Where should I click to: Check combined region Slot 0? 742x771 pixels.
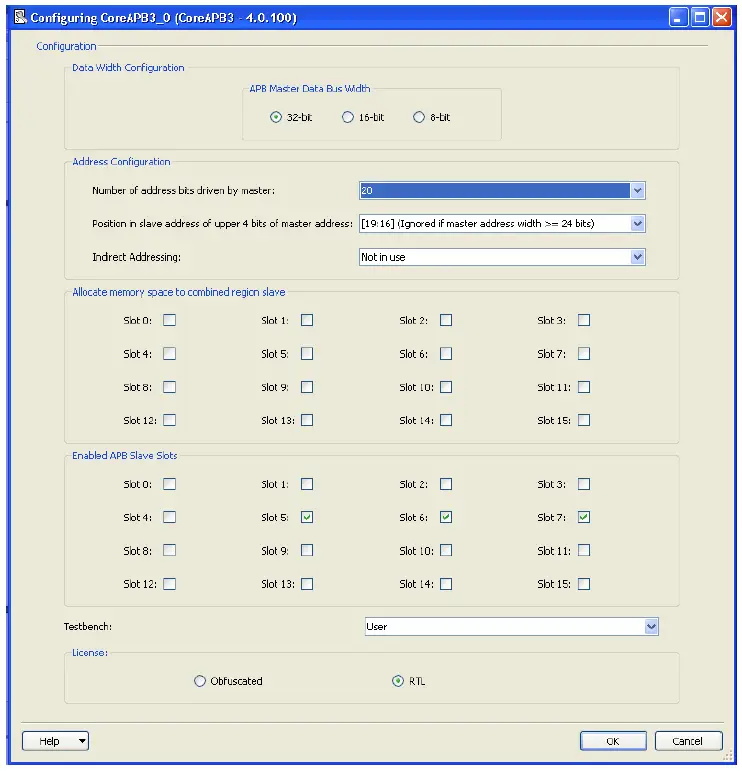click(169, 320)
